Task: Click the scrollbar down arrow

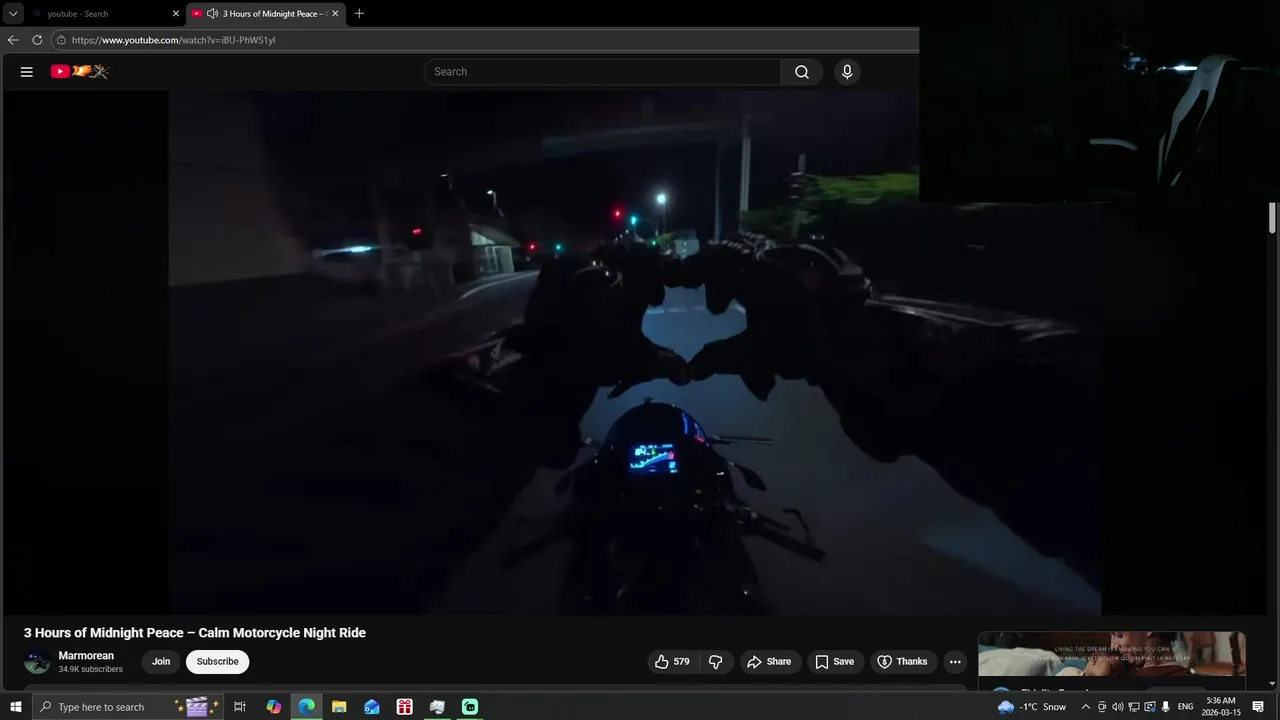Action: (x=1273, y=684)
